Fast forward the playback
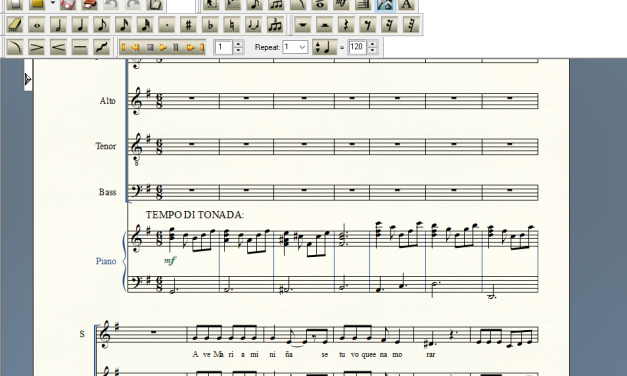 tap(190, 47)
